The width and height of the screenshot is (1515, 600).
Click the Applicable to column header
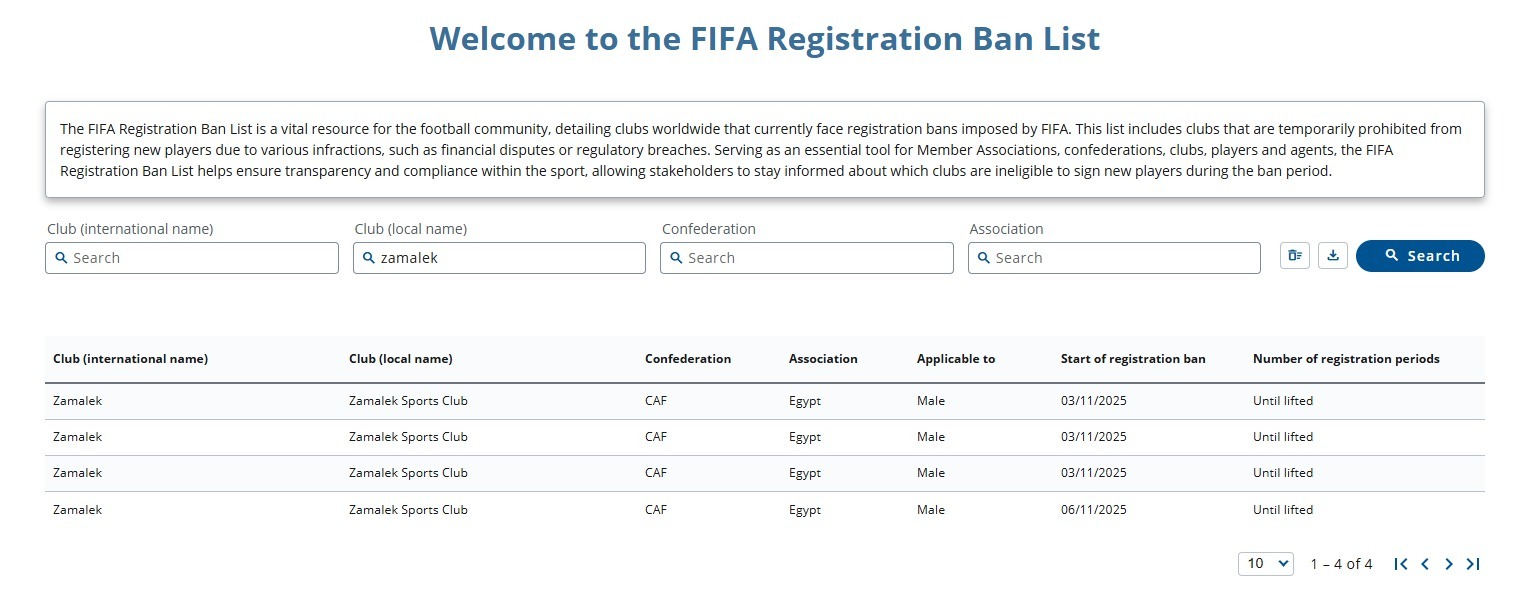pyautogui.click(x=956, y=359)
